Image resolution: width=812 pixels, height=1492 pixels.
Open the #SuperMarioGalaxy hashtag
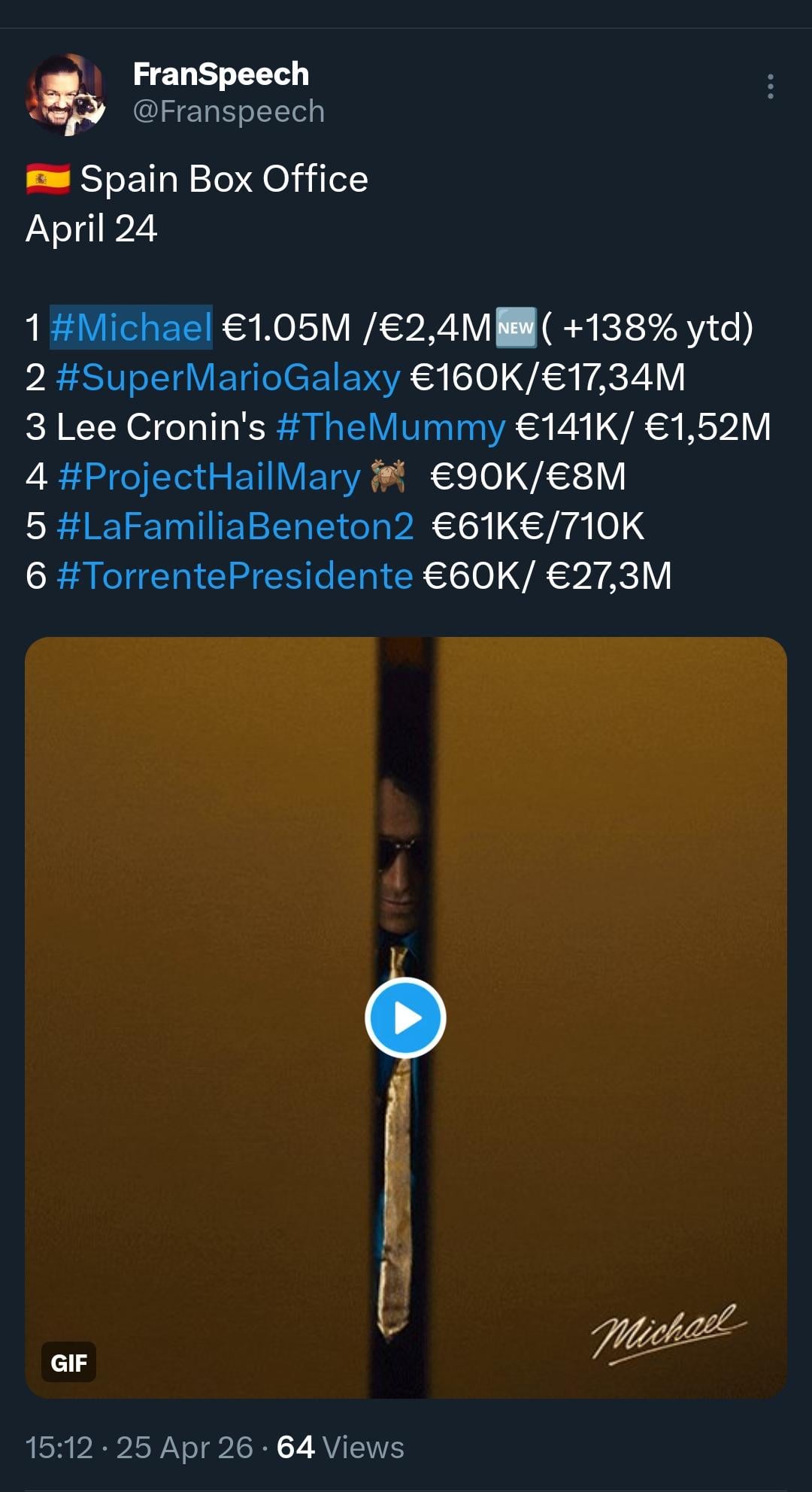point(228,378)
